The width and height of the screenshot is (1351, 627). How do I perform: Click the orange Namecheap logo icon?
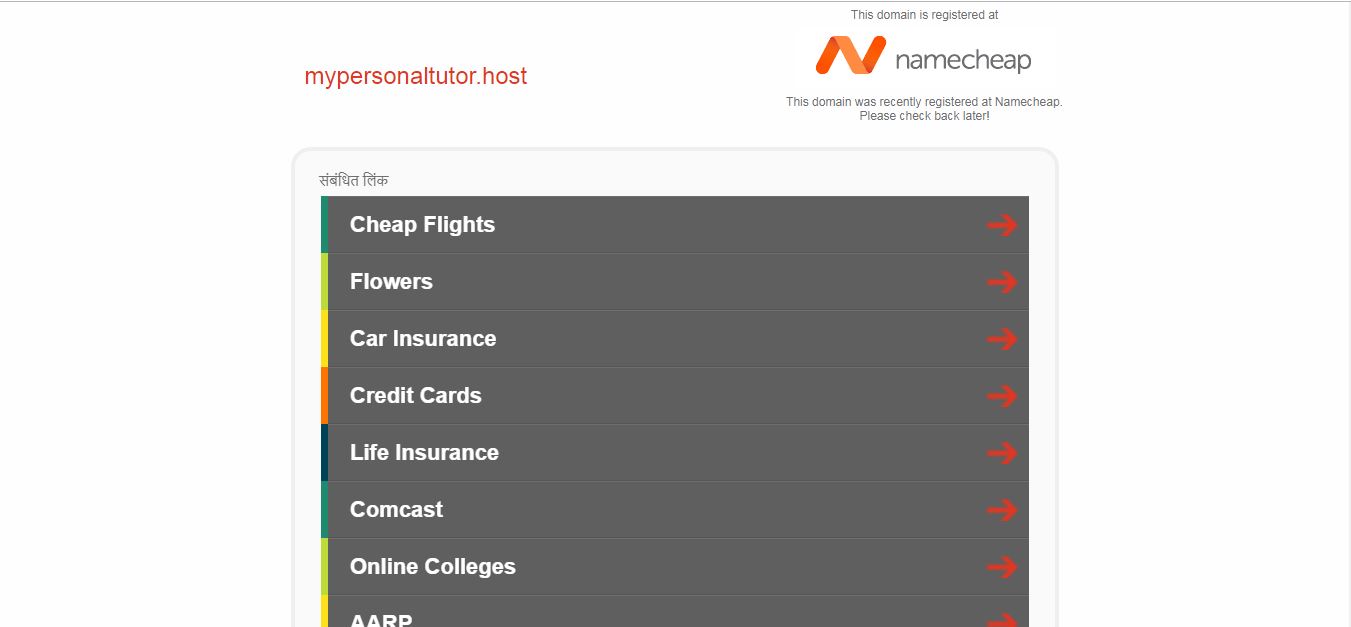click(x=851, y=55)
